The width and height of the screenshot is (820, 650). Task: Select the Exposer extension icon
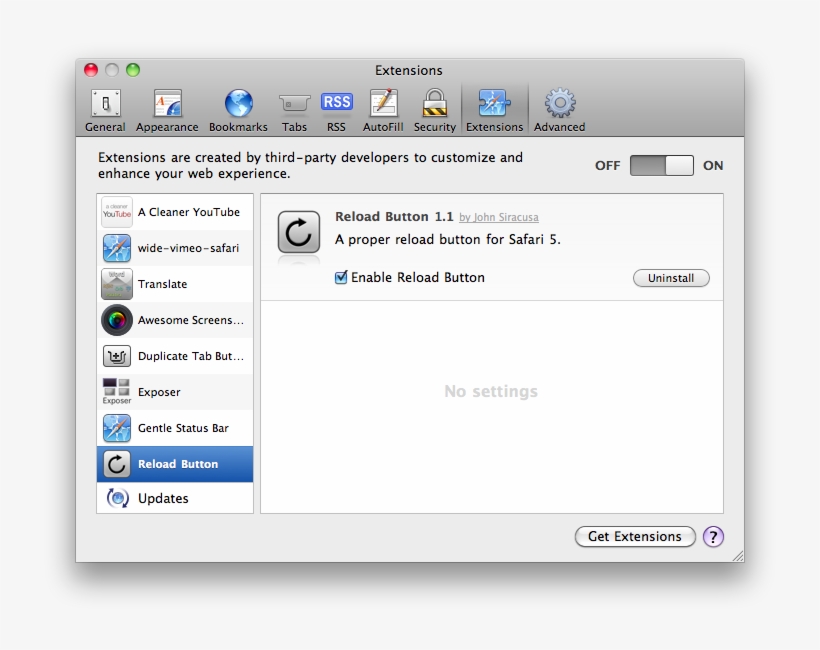[117, 392]
